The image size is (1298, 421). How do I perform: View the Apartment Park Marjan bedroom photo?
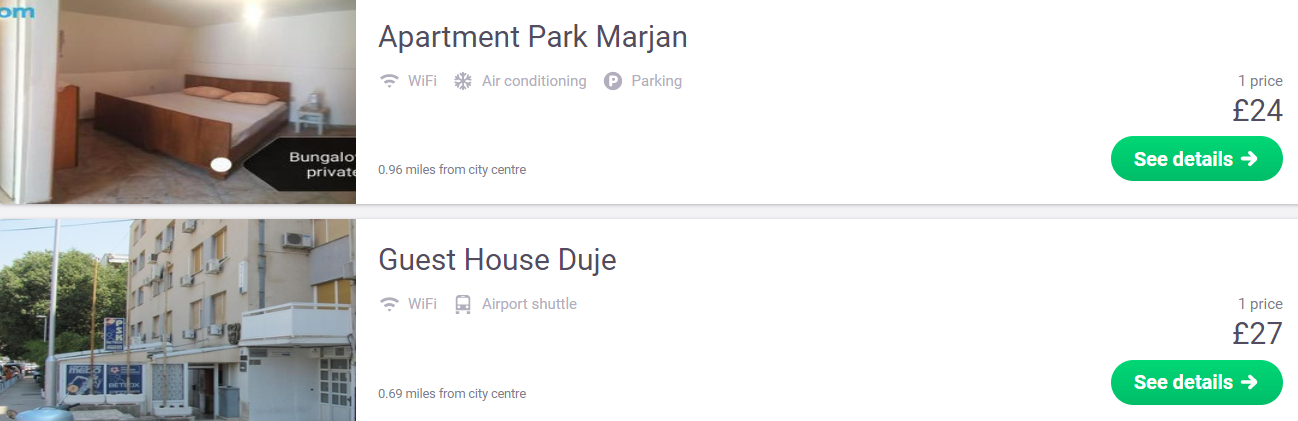click(178, 102)
